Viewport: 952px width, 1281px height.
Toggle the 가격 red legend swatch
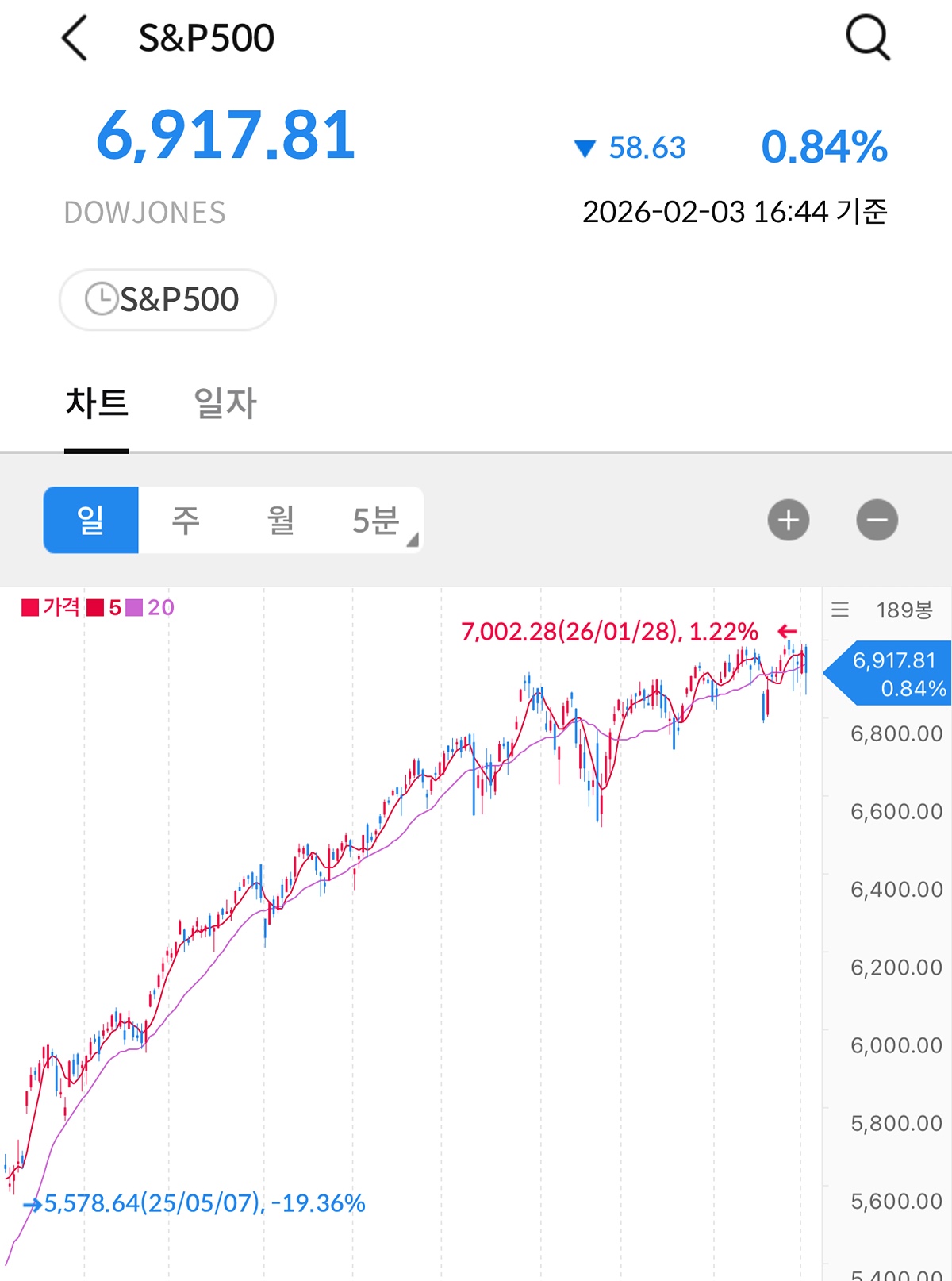pos(30,608)
